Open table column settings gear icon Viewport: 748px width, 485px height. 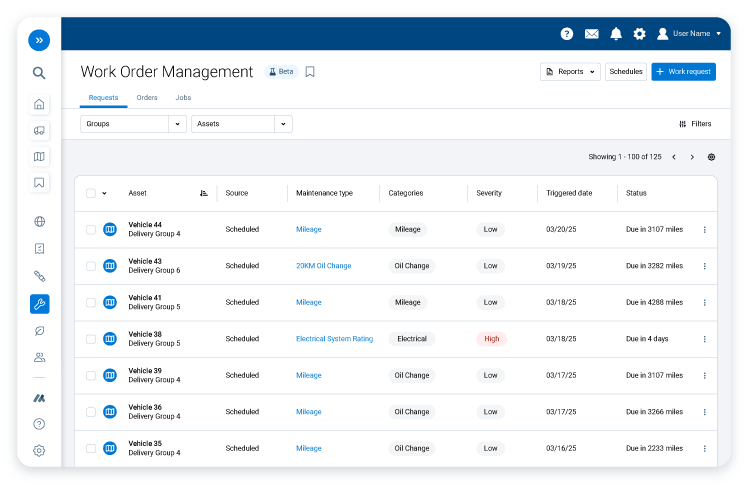tap(711, 157)
